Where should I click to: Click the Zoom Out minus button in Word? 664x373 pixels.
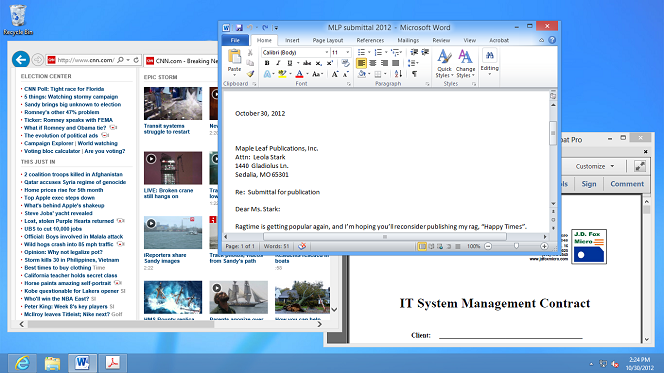(488, 246)
